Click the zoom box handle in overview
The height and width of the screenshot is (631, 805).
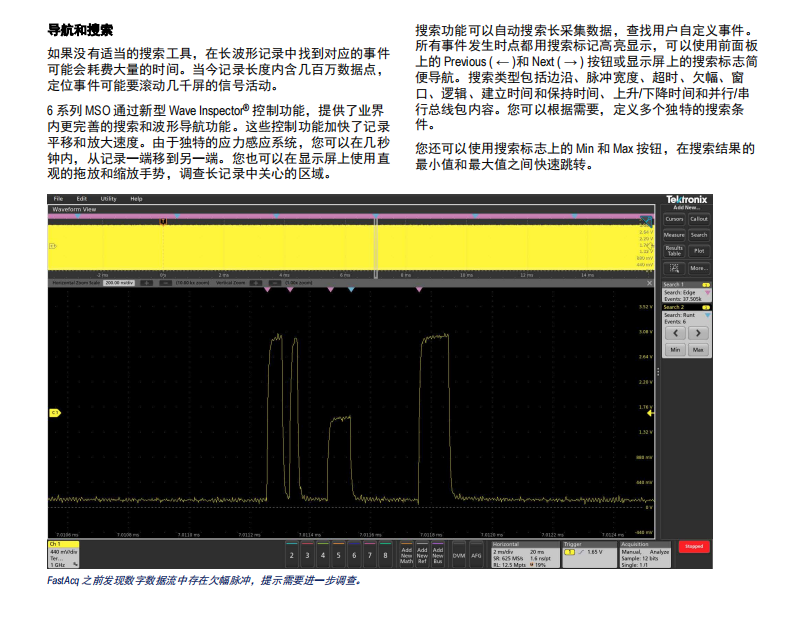376,246
